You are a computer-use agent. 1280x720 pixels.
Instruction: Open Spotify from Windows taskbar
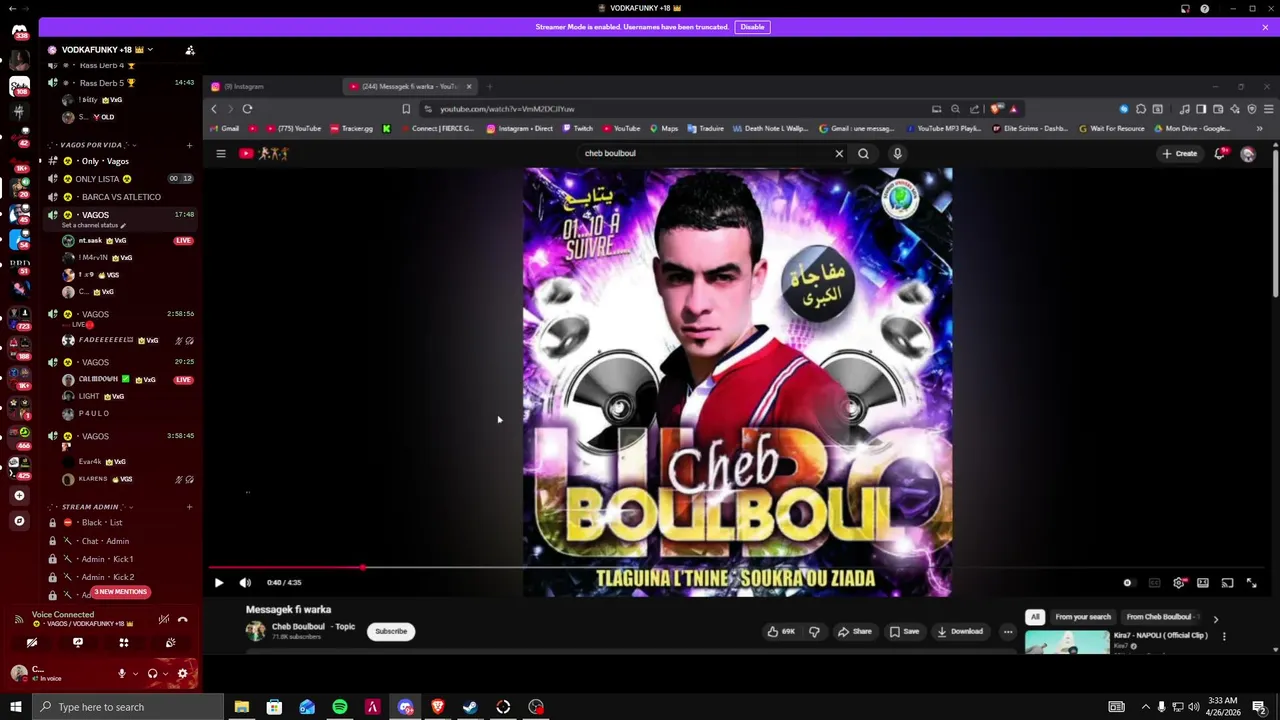click(340, 707)
